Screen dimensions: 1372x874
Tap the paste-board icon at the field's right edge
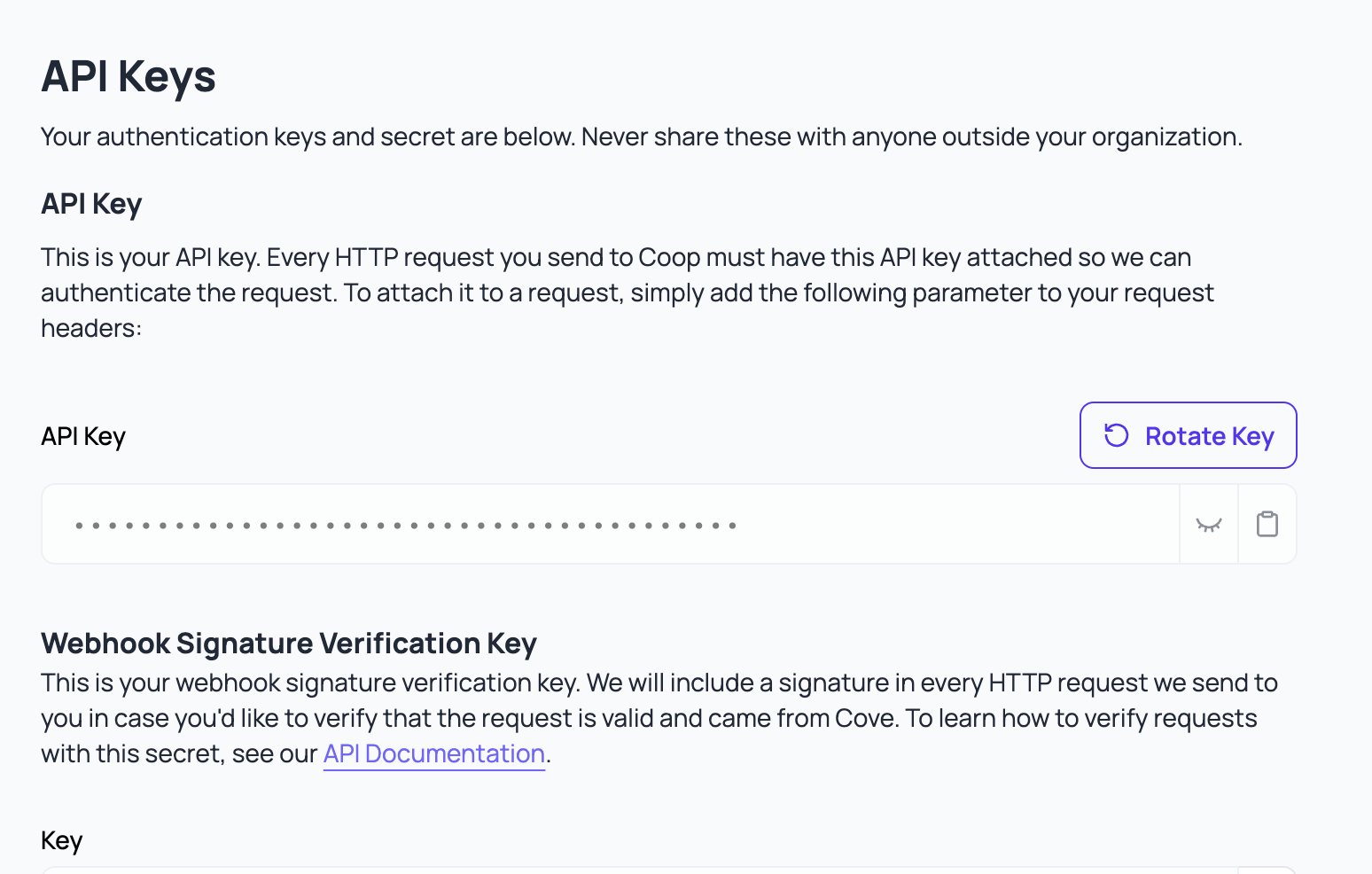(1267, 524)
